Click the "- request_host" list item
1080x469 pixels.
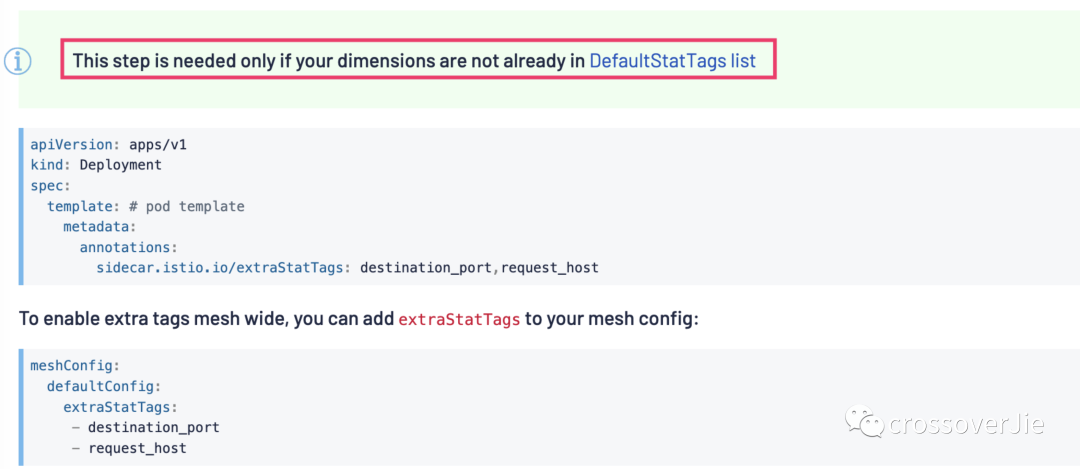(129, 448)
